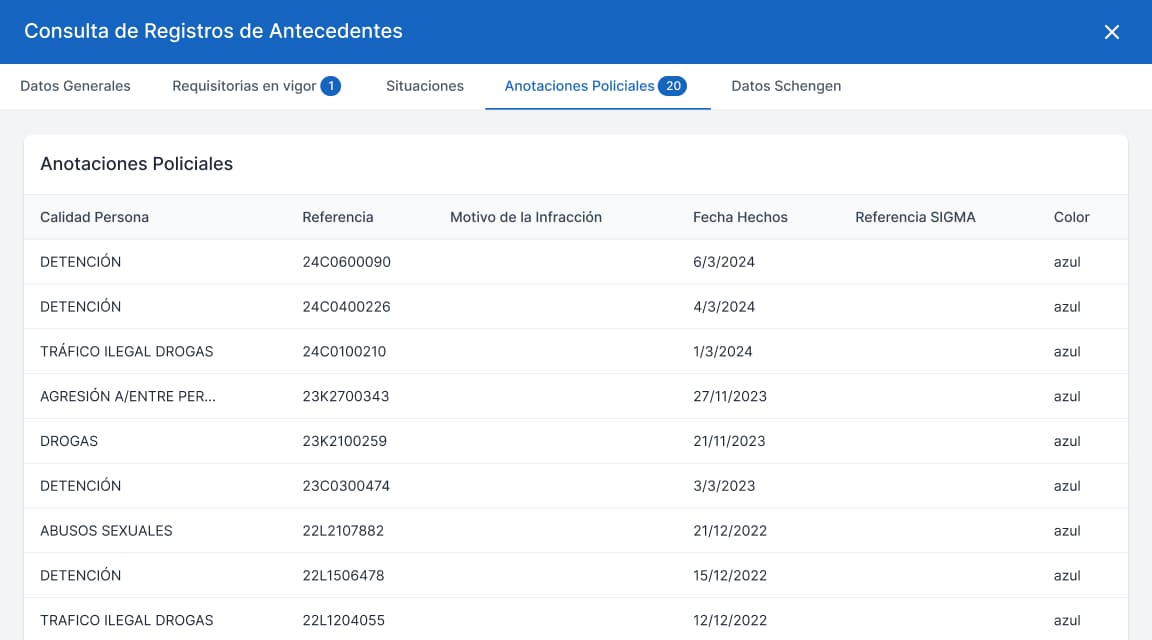The image size is (1152, 640).
Task: Click the Anotaciones Policiales section heading
Action: (136, 164)
